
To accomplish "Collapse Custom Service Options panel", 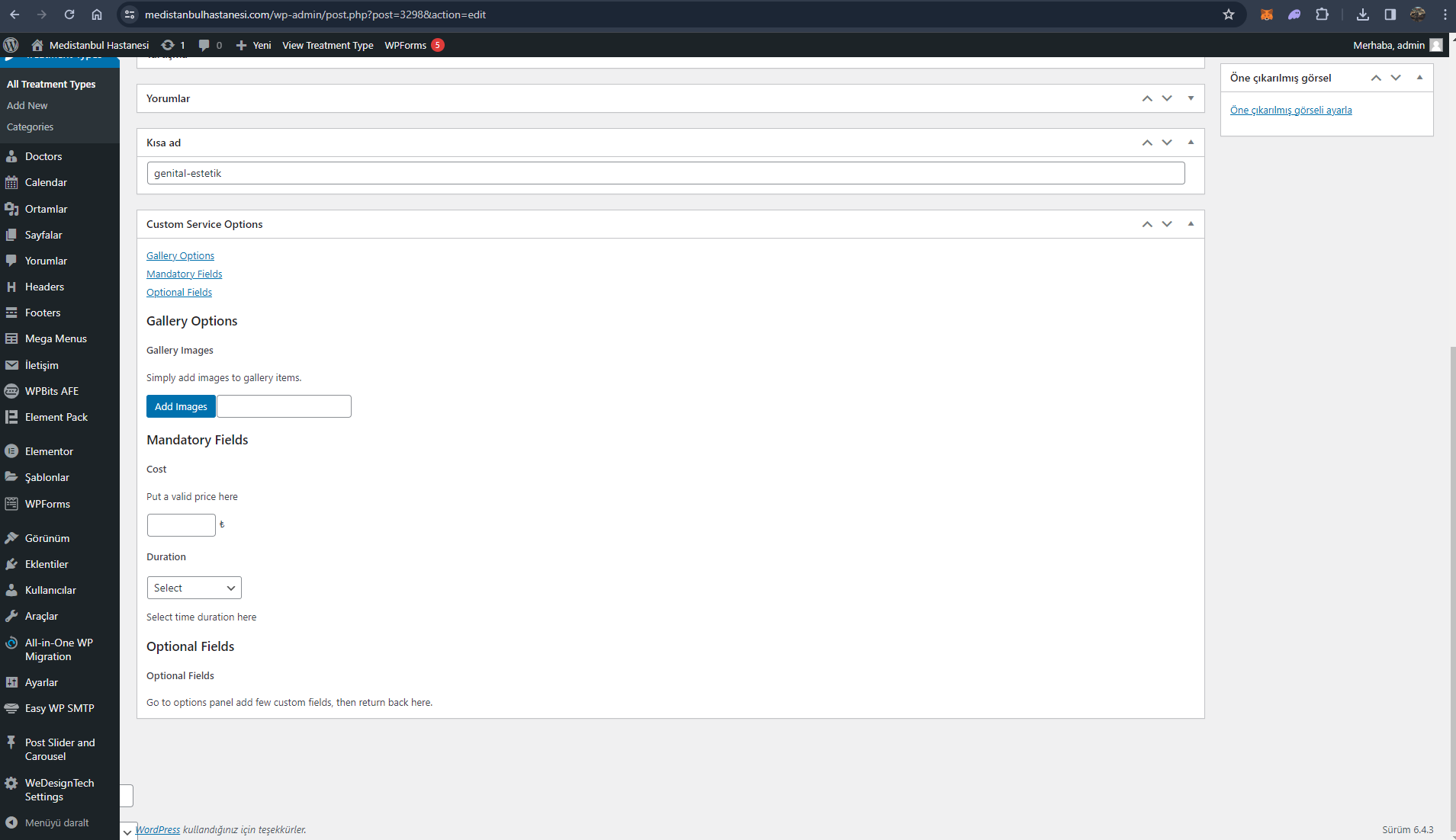I will pos(1191,224).
